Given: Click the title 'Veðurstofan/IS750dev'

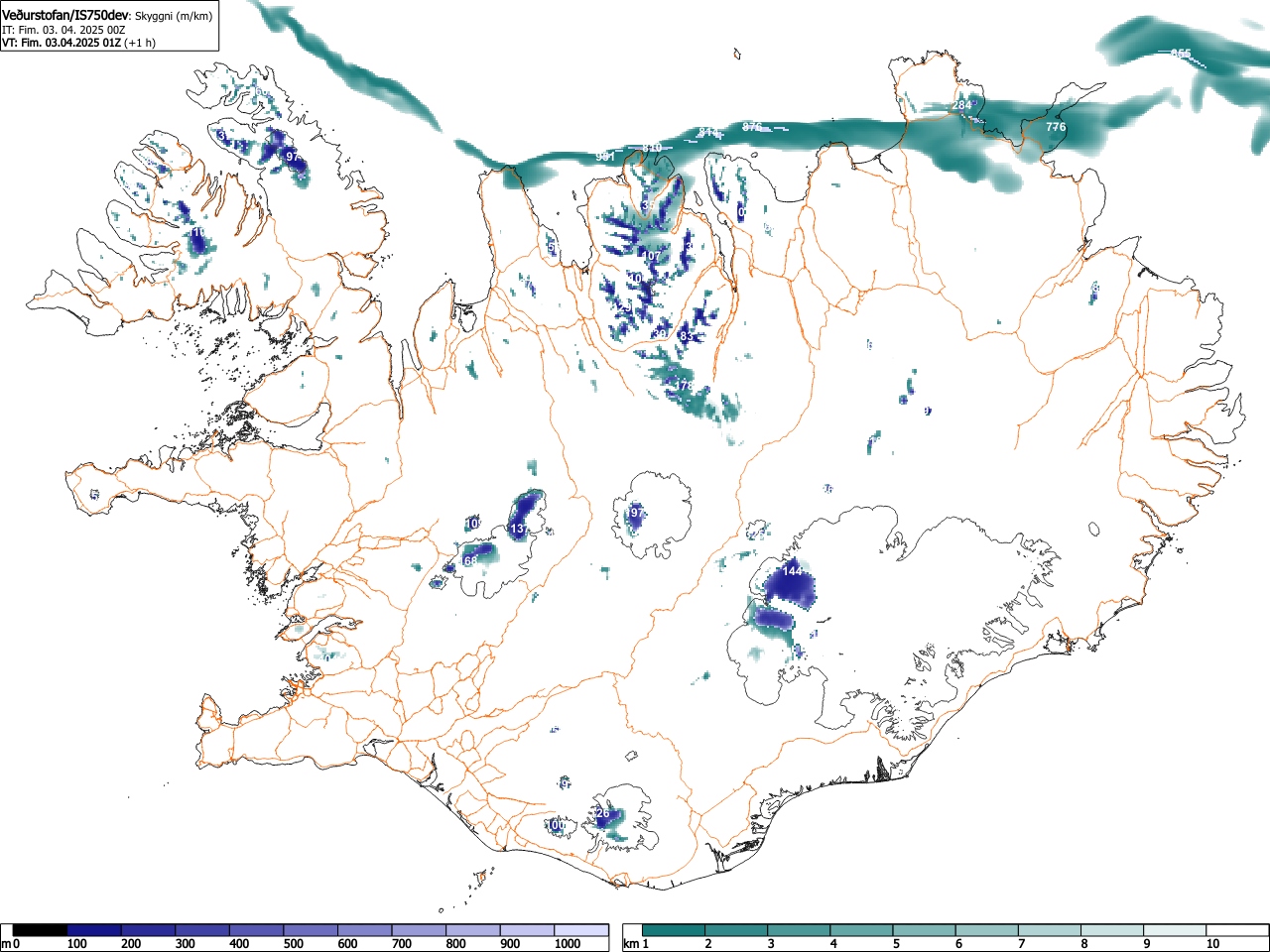Looking at the screenshot, I should tap(65, 15).
